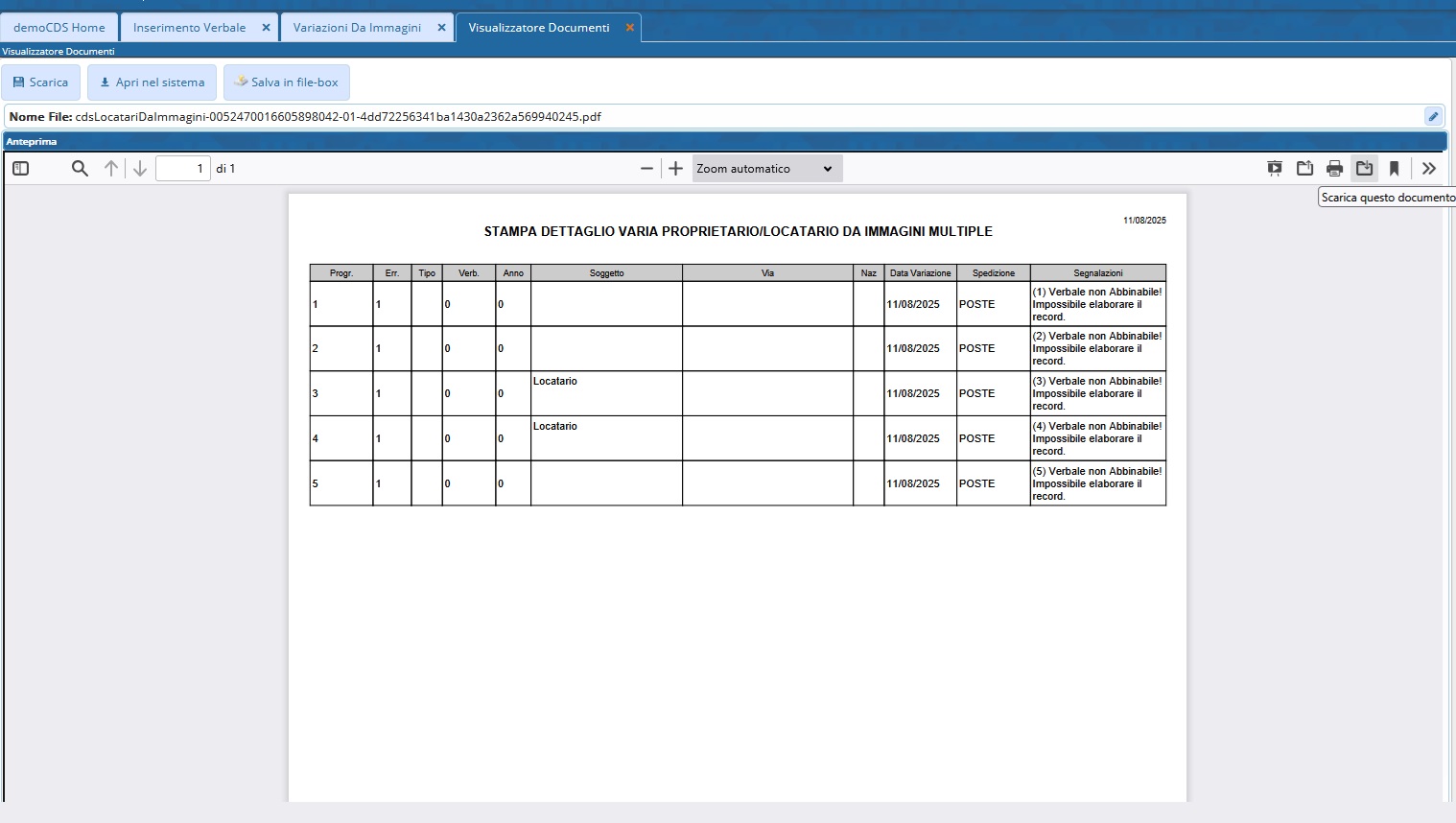Print the document via printer icon
Viewport: 1456px width, 823px height.
click(x=1334, y=169)
